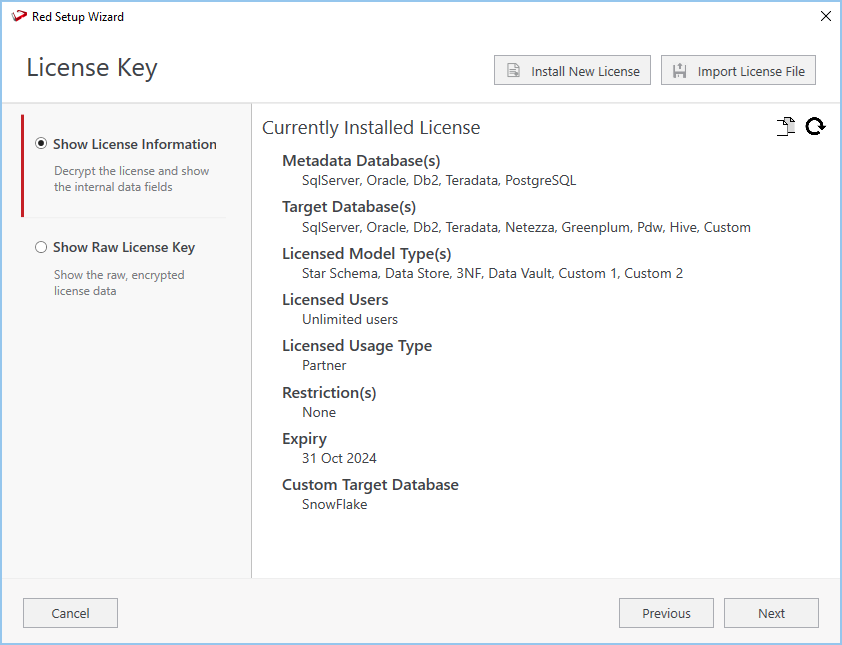Image resolution: width=842 pixels, height=645 pixels.
Task: Cancel the setup wizard
Action: pos(70,613)
